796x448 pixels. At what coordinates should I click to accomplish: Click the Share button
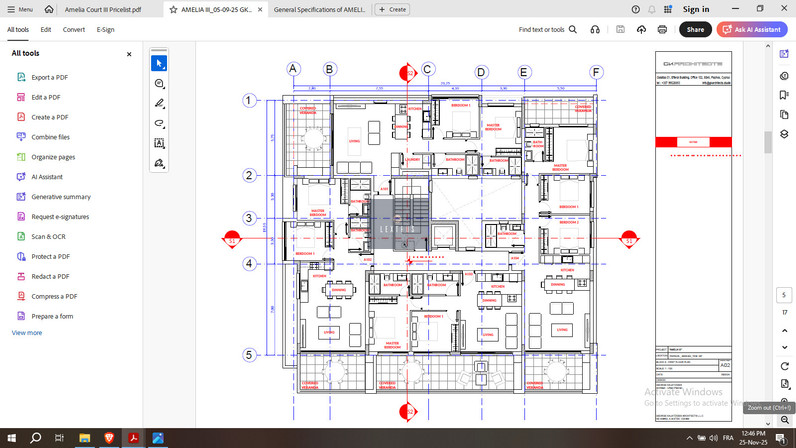pos(695,30)
